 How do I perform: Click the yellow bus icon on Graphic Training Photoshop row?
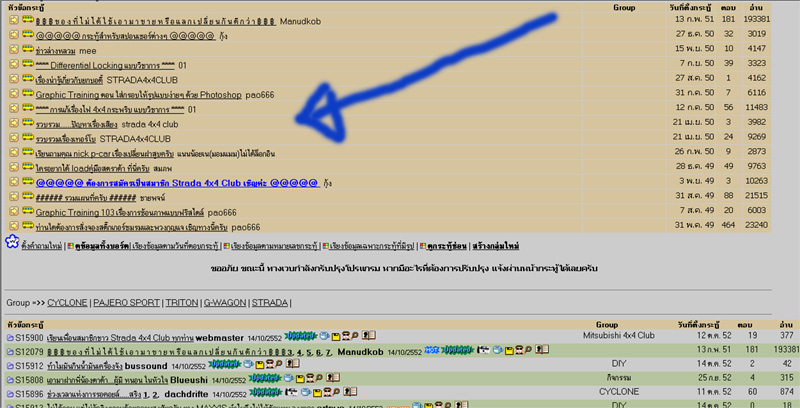coord(28,93)
